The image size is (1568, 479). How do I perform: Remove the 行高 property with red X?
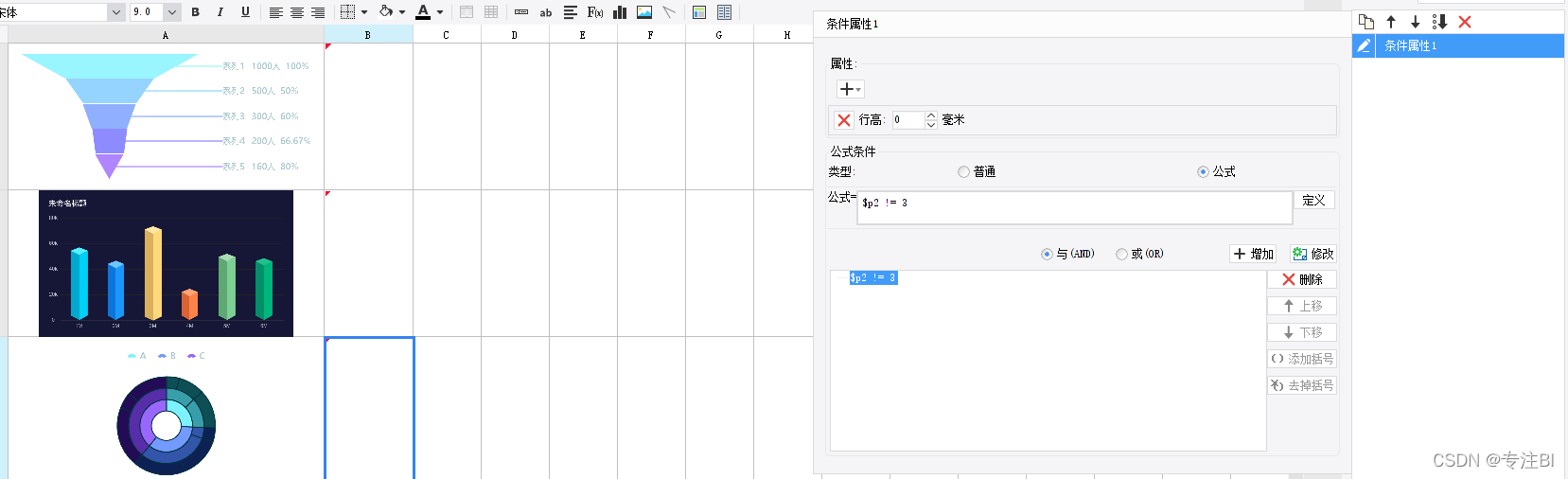click(844, 120)
